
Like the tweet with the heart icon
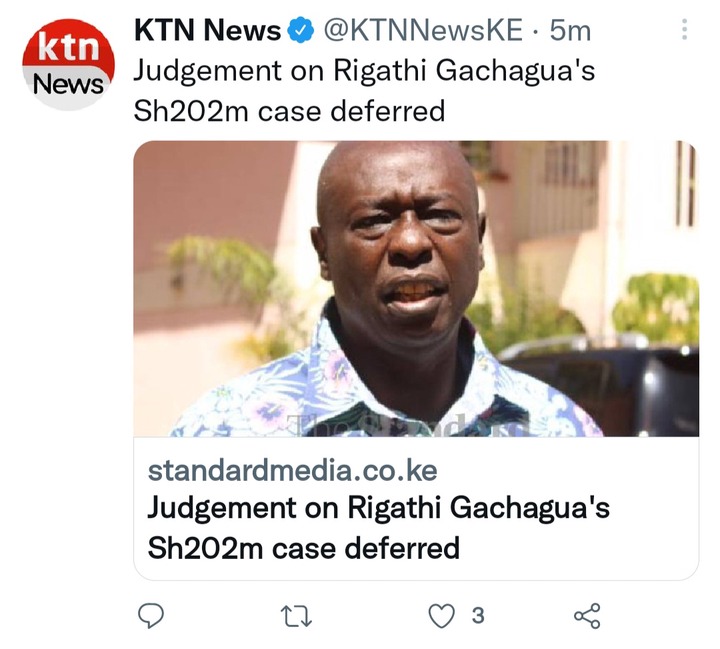click(441, 615)
